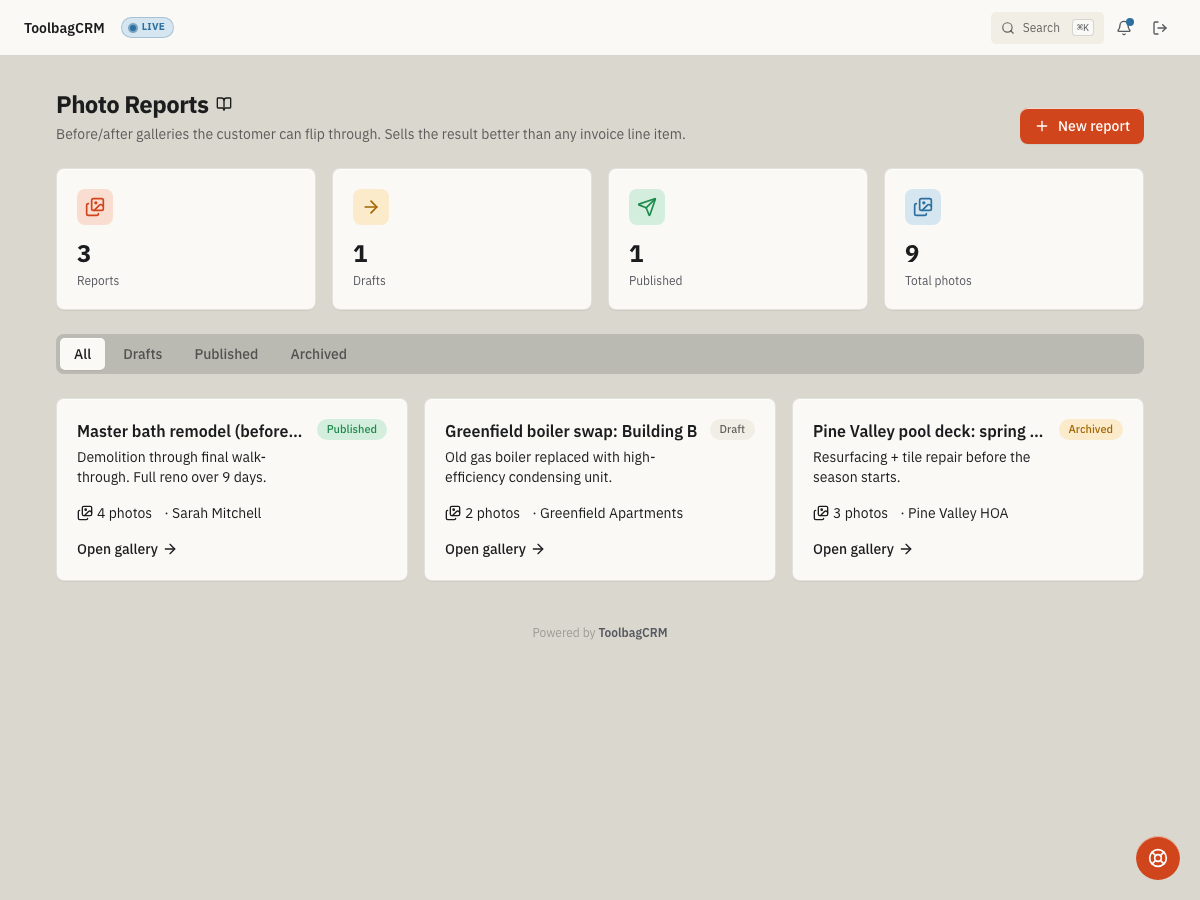Click the Published paper plane icon
Screen dimensions: 1200x900
[x=647, y=207]
